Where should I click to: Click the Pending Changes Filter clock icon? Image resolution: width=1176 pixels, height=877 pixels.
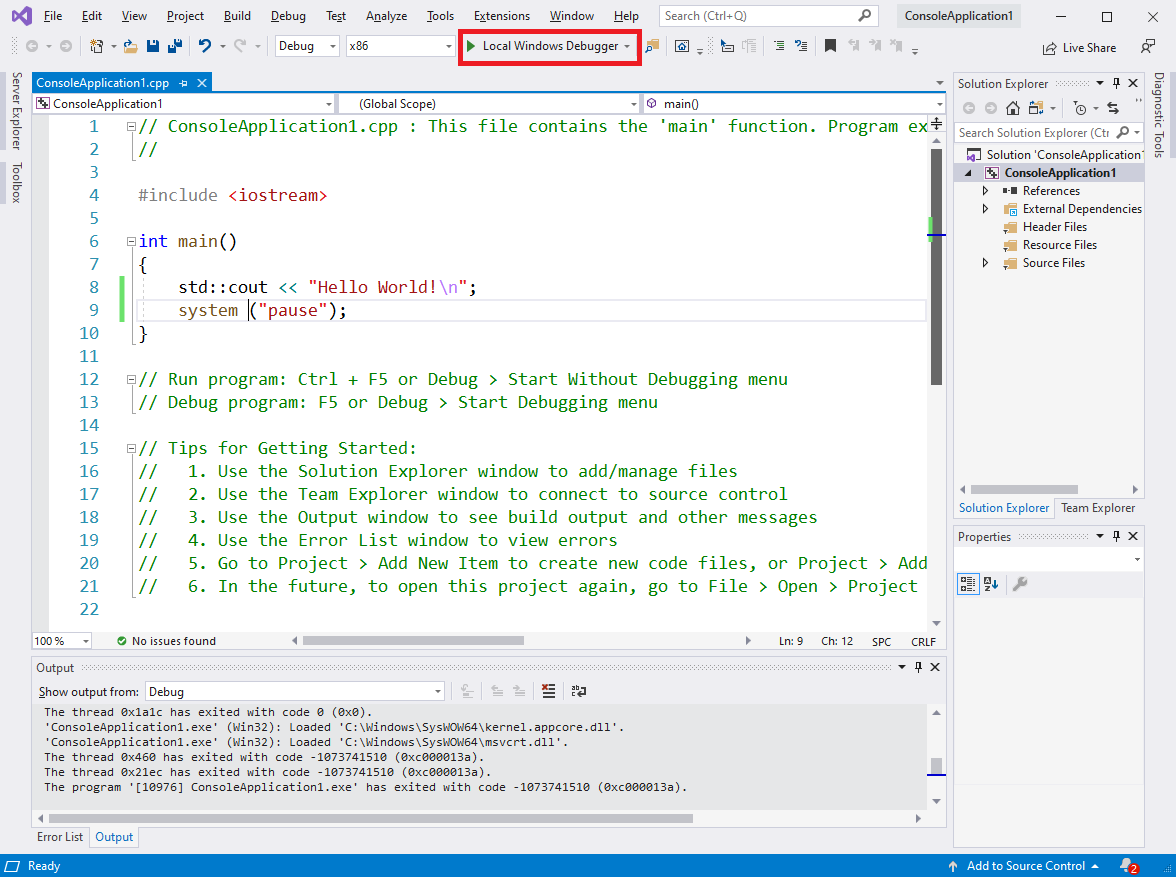pos(1079,108)
